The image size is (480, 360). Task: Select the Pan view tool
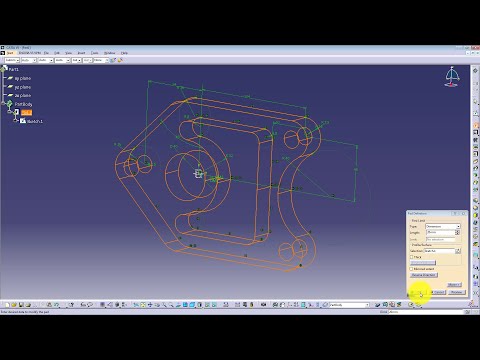click(x=150, y=305)
